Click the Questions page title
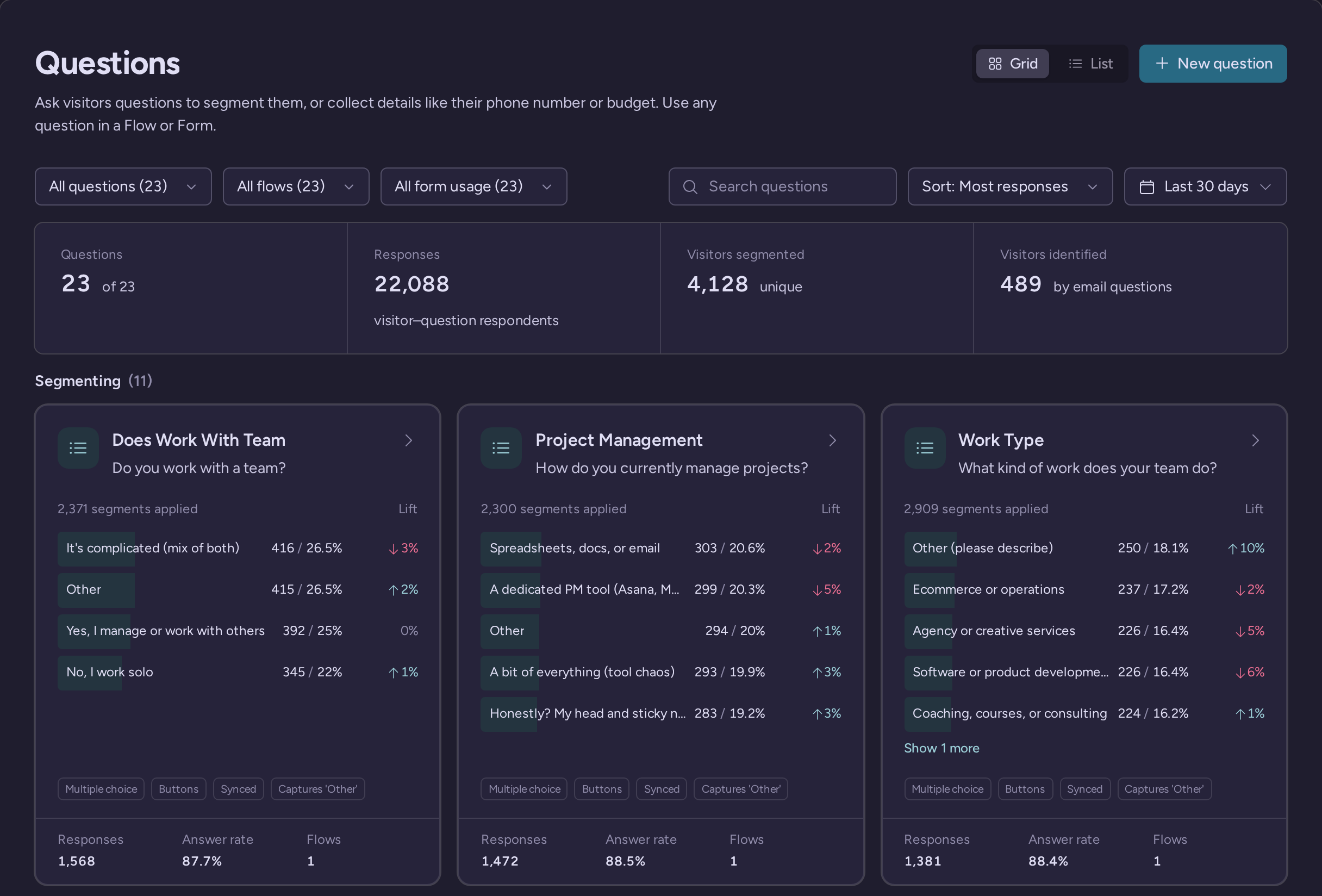The height and width of the screenshot is (896, 1322). click(108, 63)
